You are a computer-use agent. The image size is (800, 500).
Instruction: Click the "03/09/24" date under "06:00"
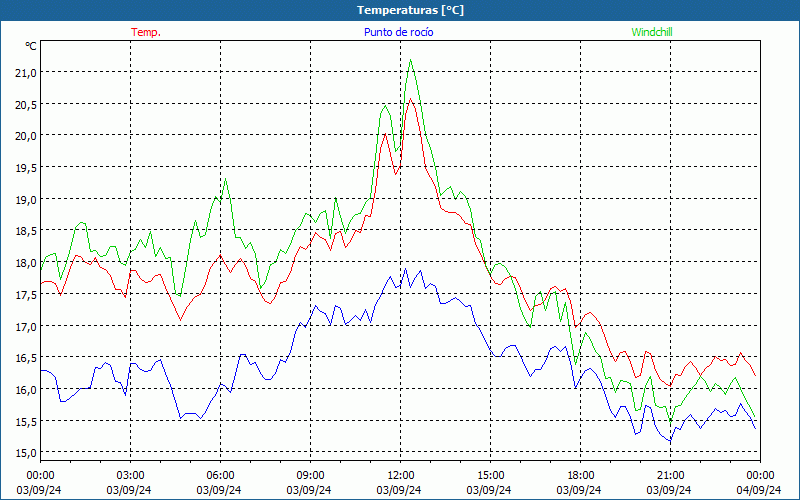point(219,490)
